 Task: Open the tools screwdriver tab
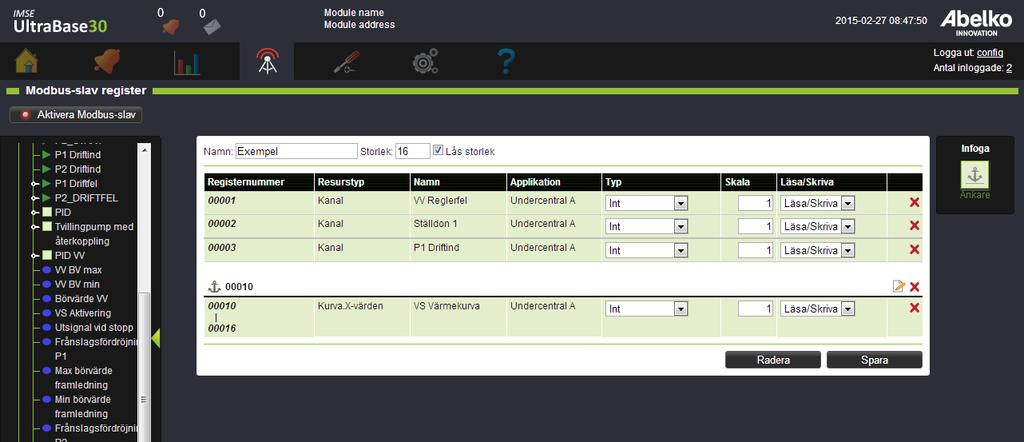pyautogui.click(x=347, y=61)
